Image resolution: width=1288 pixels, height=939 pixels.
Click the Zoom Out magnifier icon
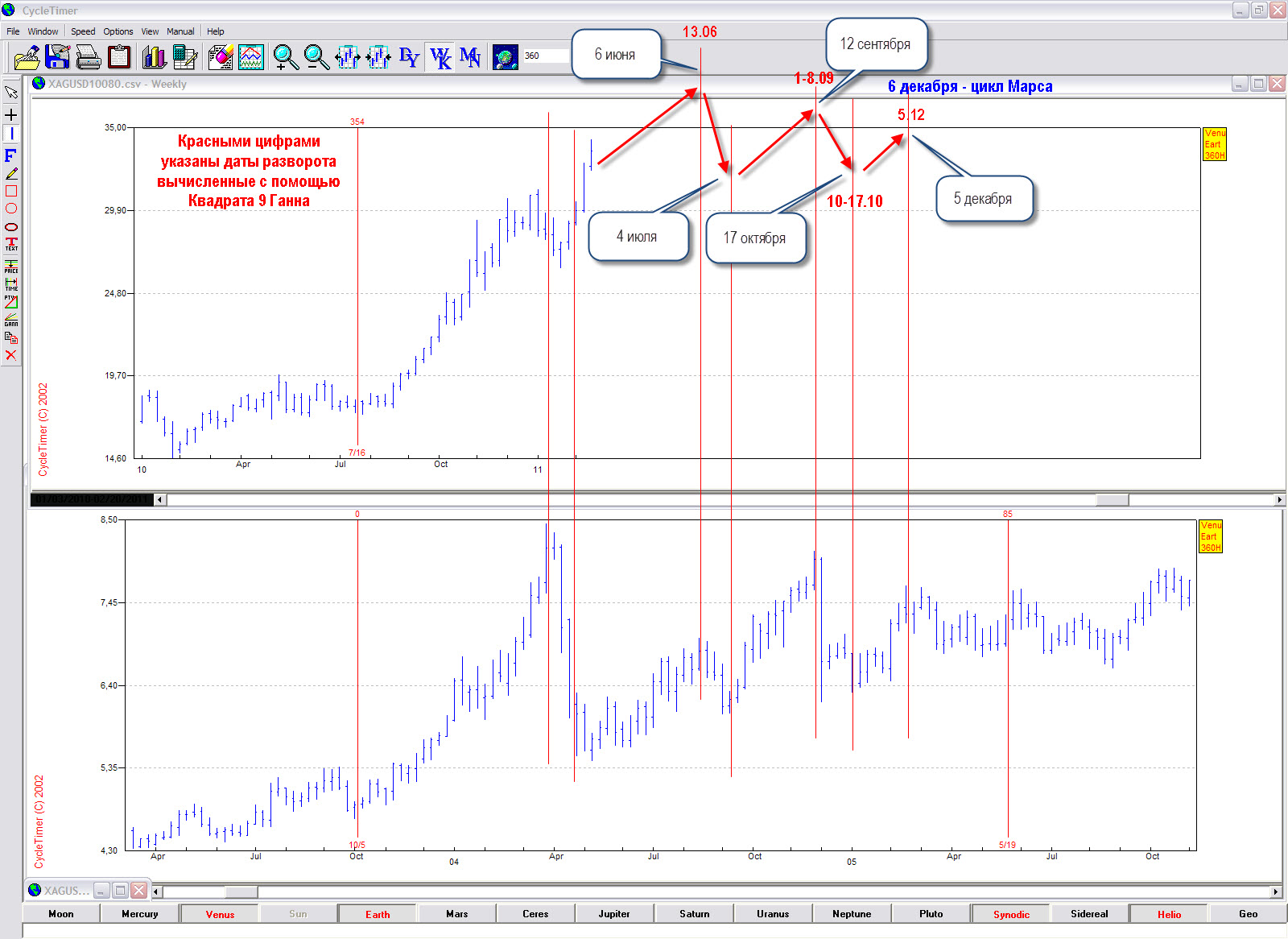pos(316,57)
